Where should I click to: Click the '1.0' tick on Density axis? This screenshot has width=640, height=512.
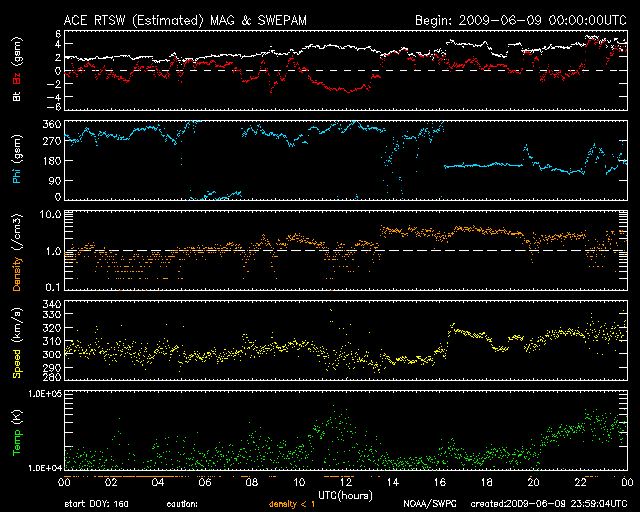53,251
